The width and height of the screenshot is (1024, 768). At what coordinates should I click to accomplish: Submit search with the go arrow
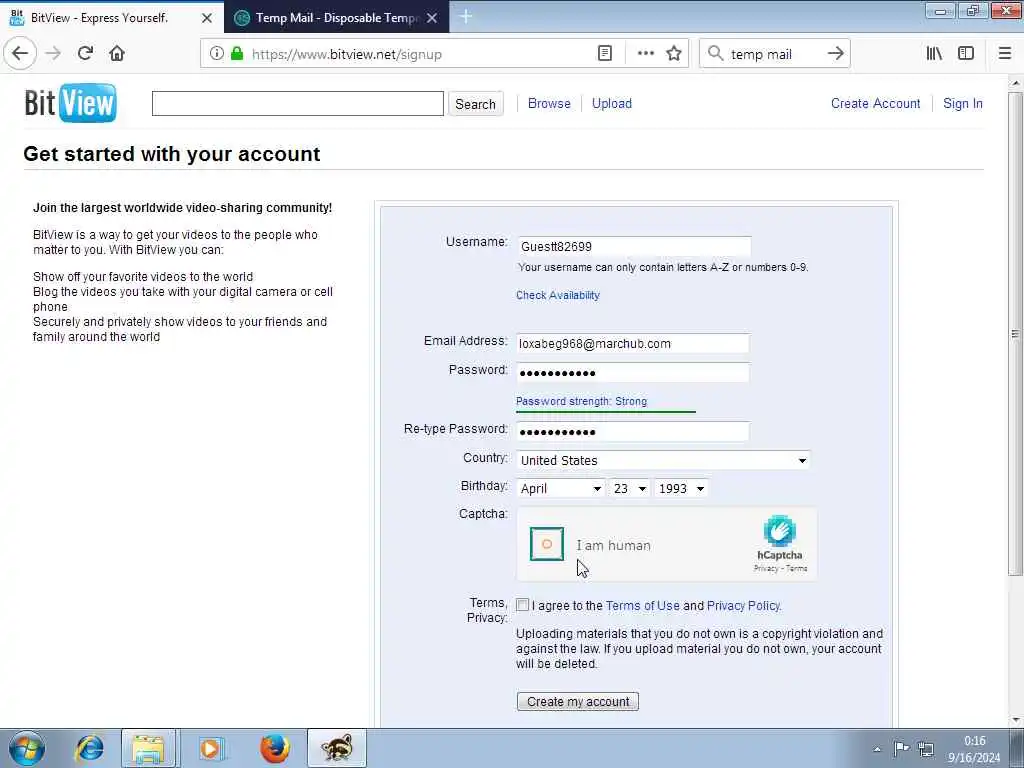tap(836, 54)
